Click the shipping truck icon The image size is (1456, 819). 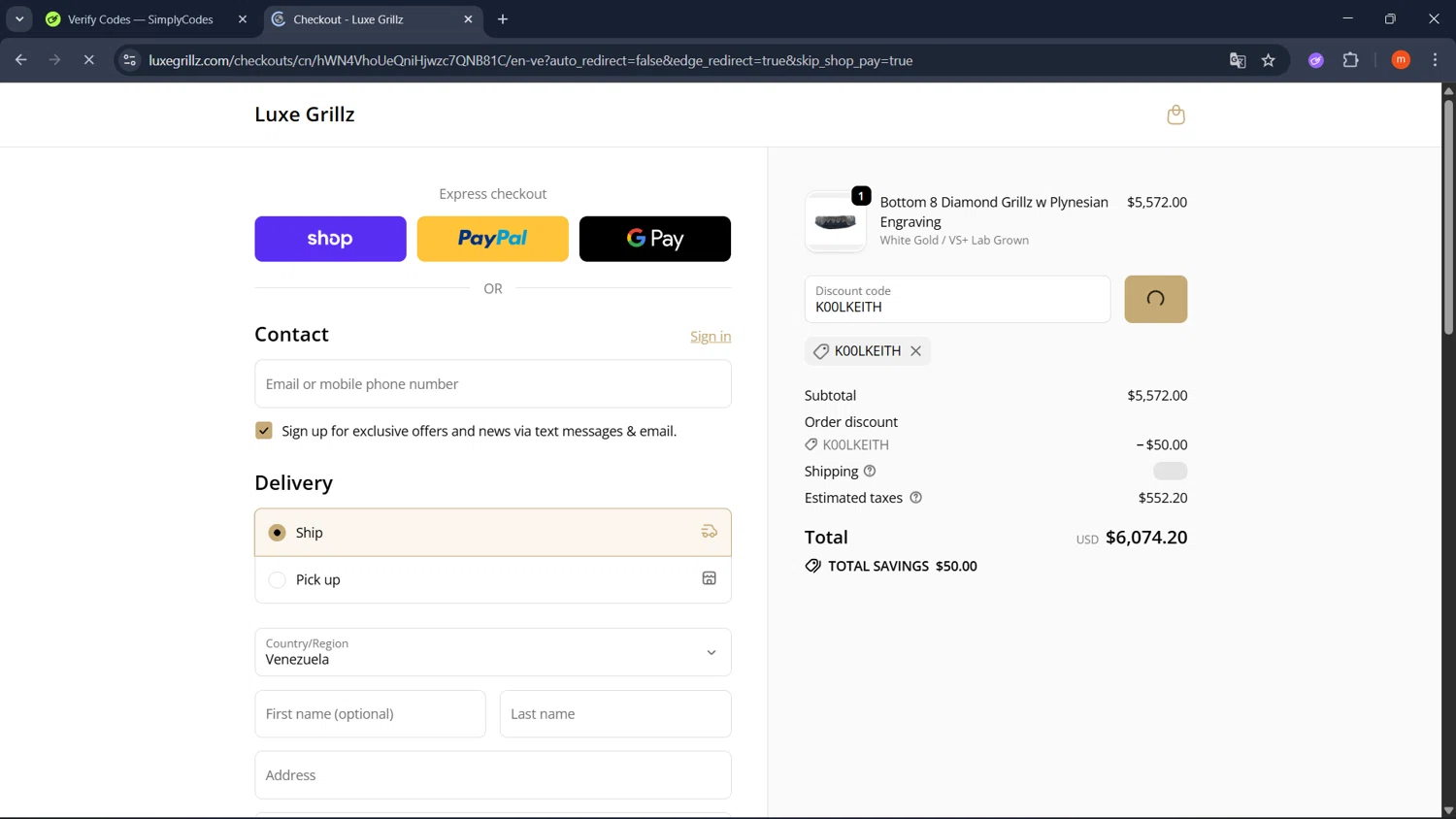pos(710,532)
